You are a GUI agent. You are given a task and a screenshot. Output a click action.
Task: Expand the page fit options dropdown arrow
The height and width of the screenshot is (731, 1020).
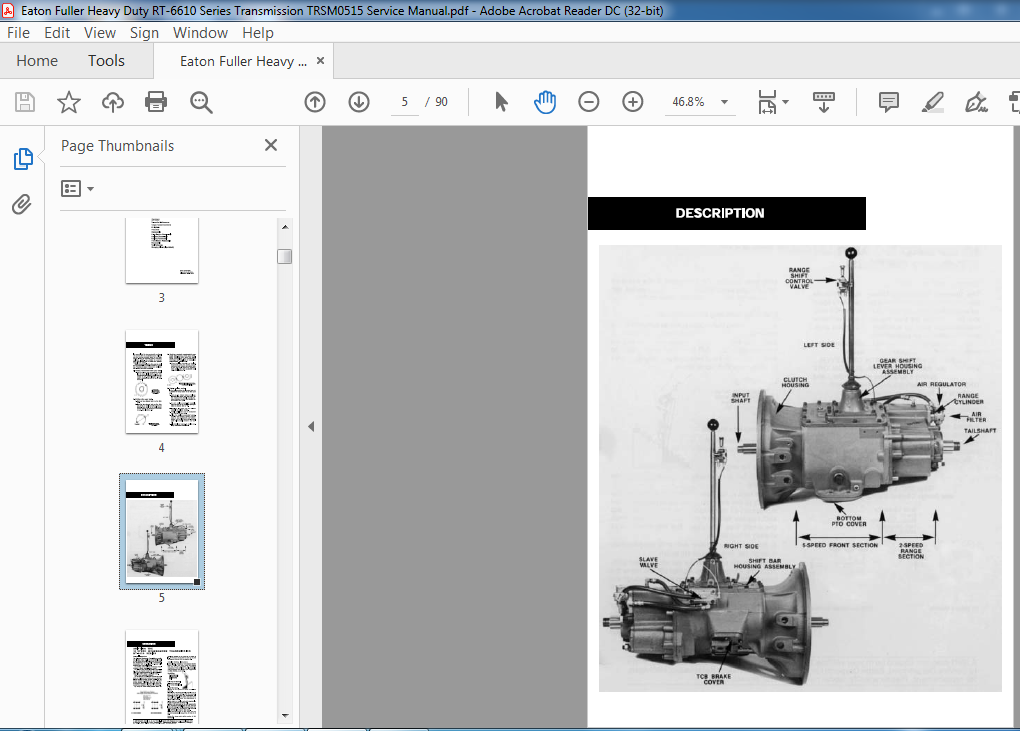[785, 102]
